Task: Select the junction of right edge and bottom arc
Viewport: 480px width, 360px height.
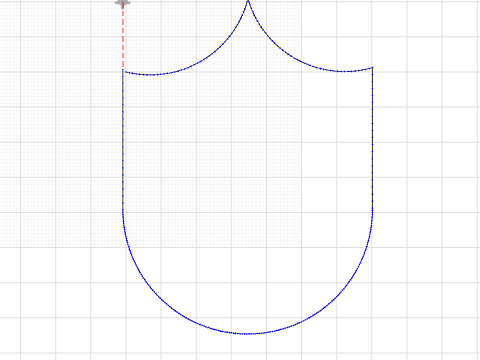Action: tap(372, 209)
